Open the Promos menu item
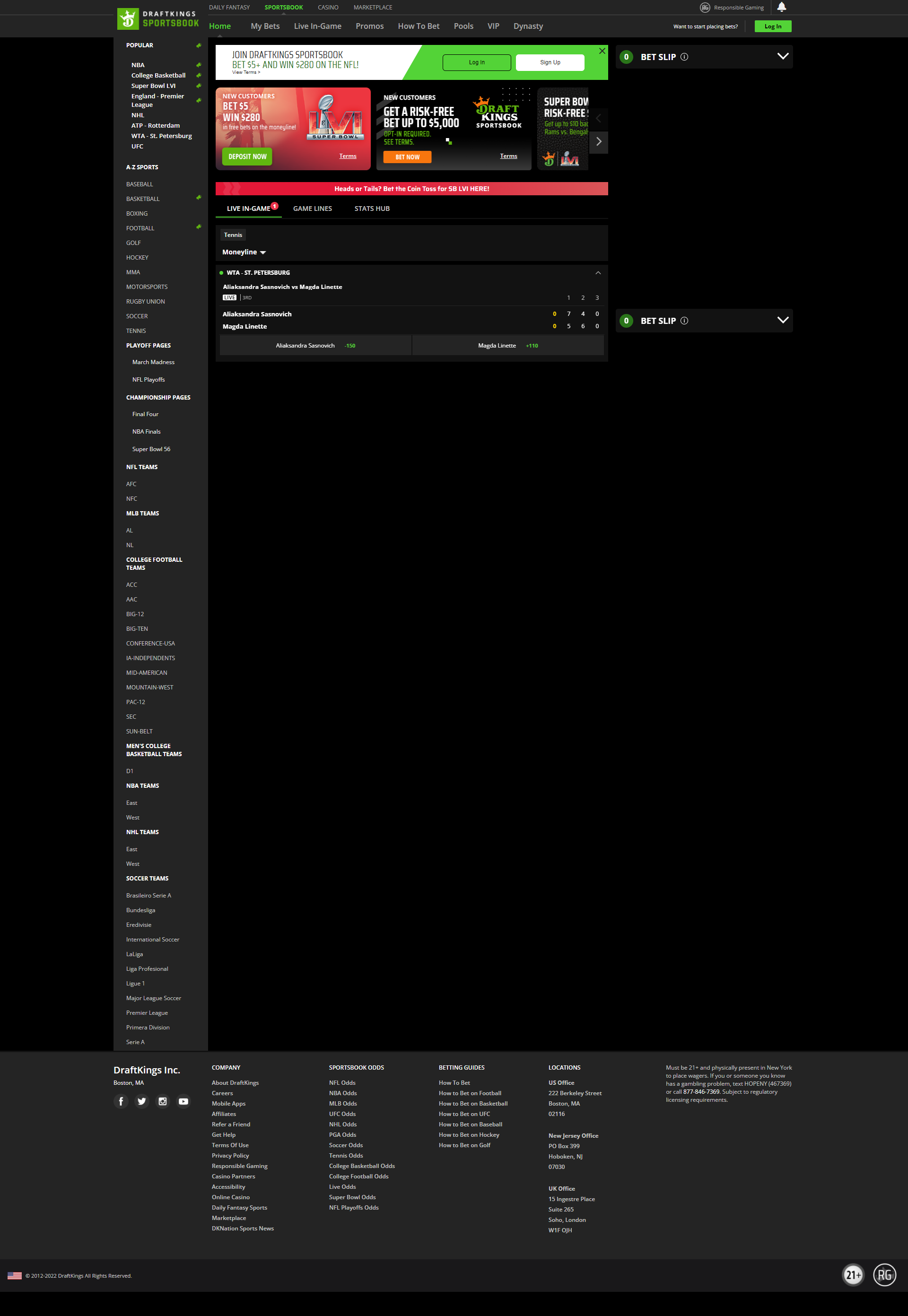Image resolution: width=908 pixels, height=1316 pixels. pyautogui.click(x=369, y=26)
